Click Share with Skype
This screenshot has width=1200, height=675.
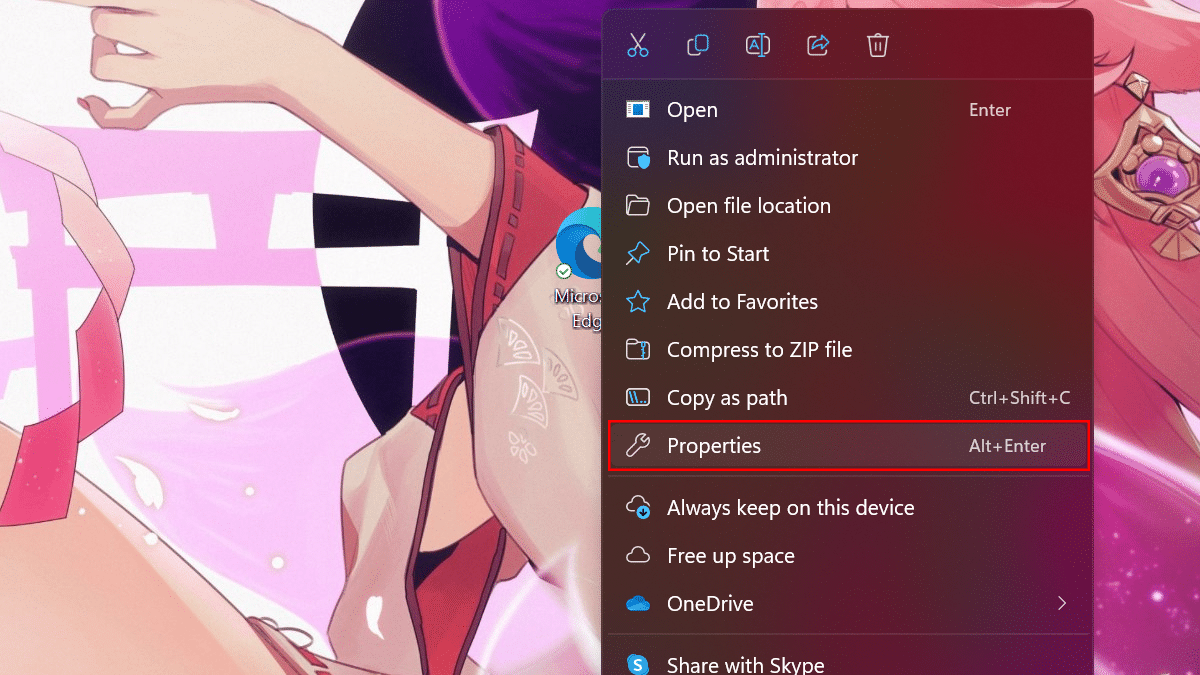[x=745, y=664]
